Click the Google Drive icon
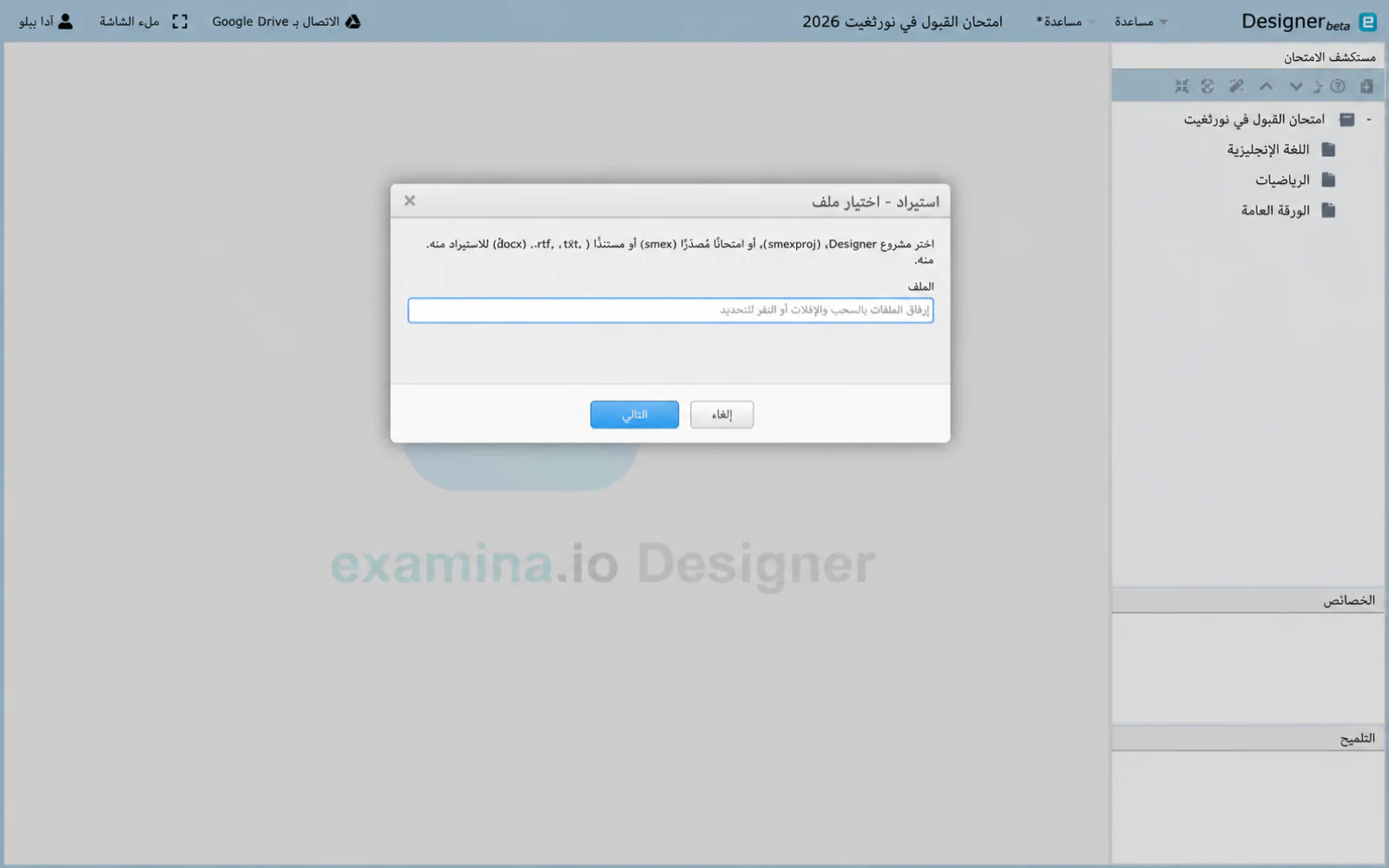 (352, 22)
